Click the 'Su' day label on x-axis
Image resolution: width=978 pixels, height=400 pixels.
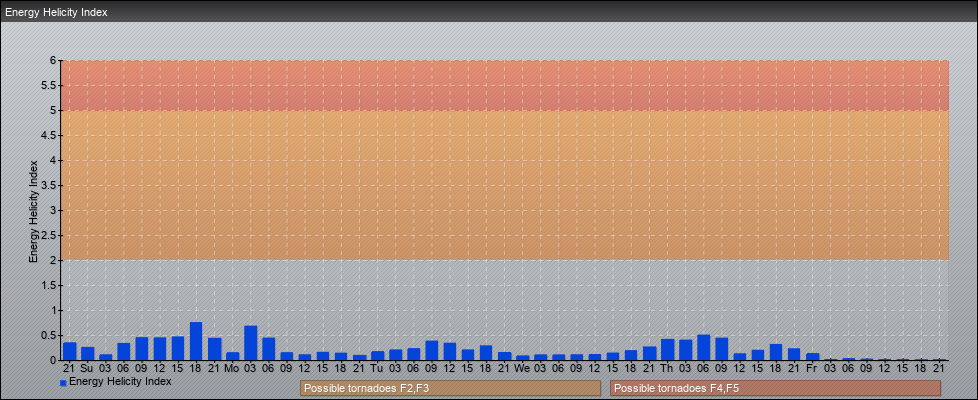pos(87,368)
